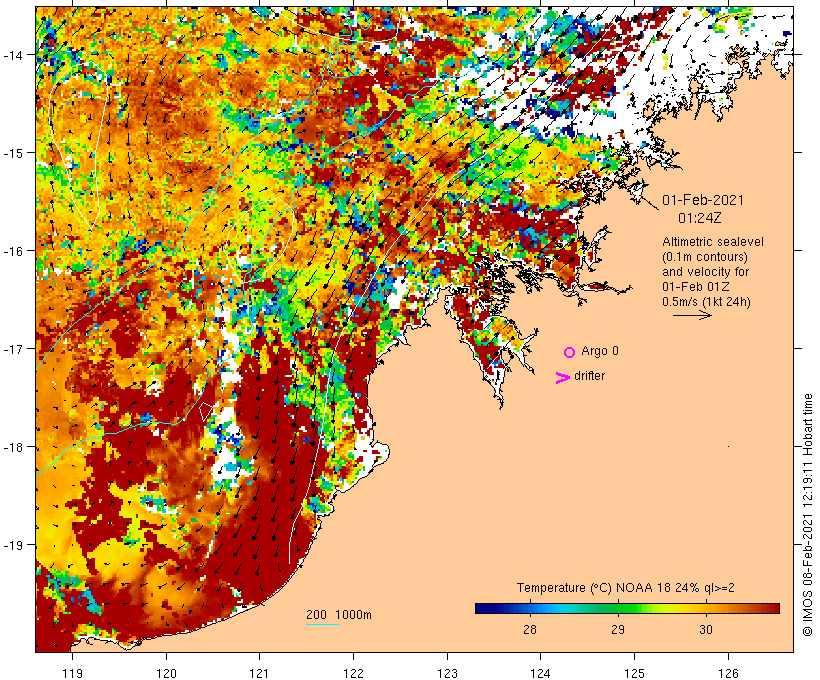Click the 0.5m/s velocity scale arrow
Image resolution: width=820 pixels, height=680 pixels.
click(x=692, y=315)
